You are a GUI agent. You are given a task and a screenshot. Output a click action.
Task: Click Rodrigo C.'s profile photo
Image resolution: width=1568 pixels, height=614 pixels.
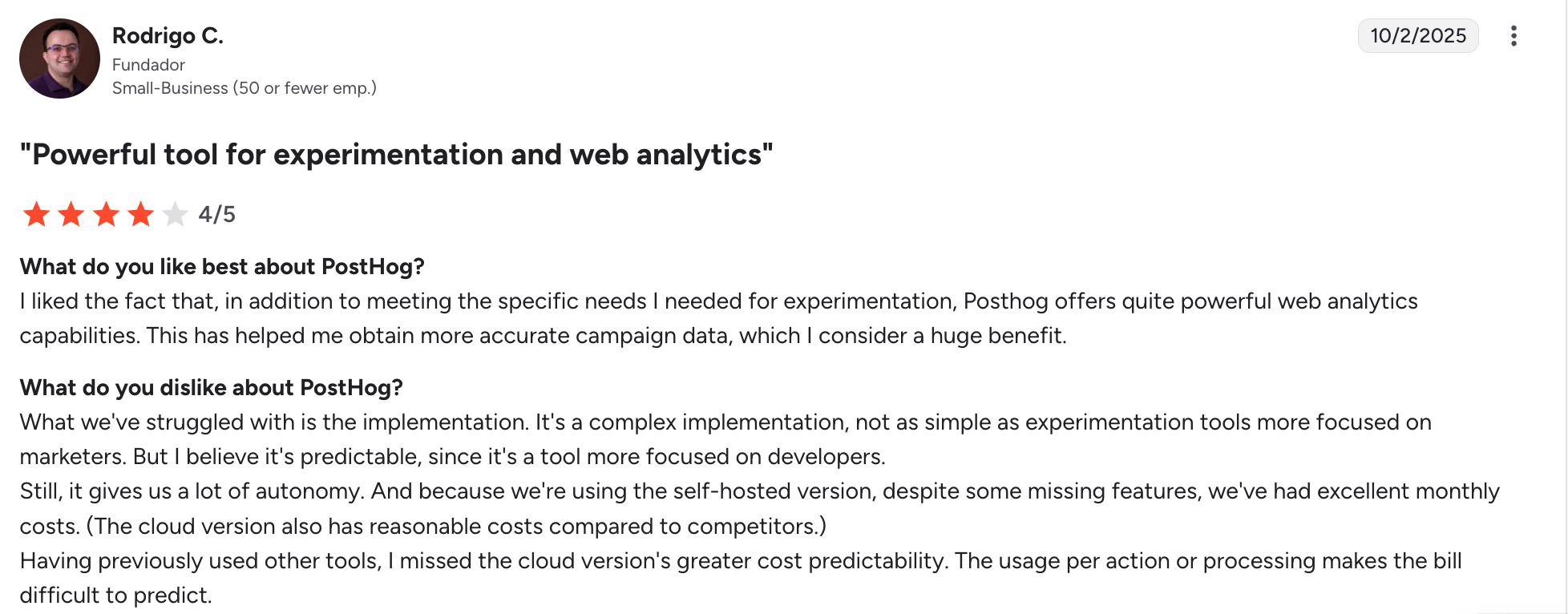[x=59, y=59]
